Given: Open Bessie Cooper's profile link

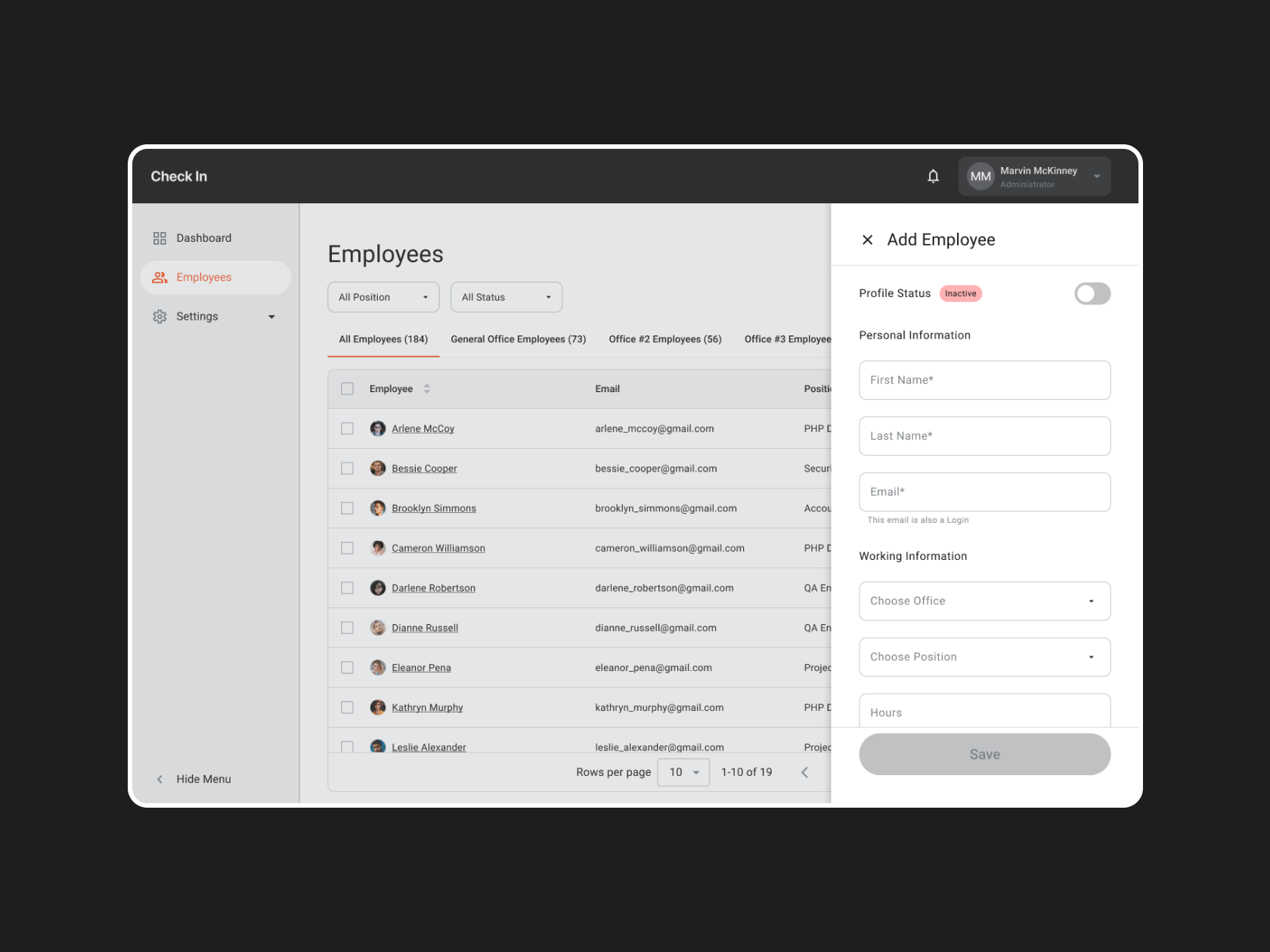Looking at the screenshot, I should [x=424, y=468].
